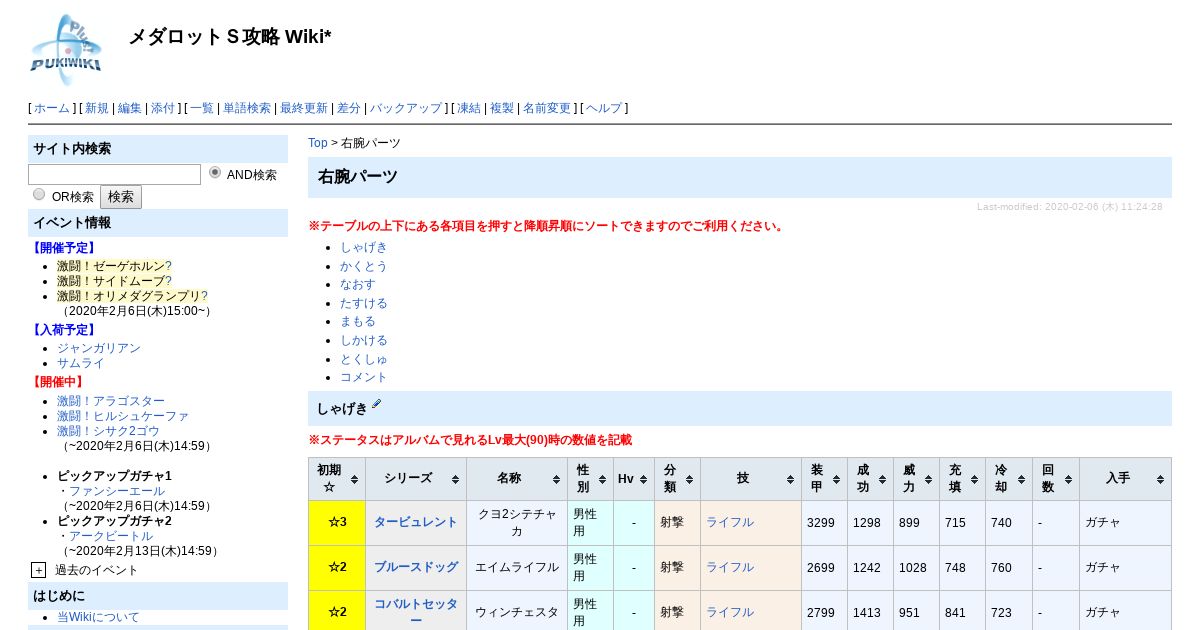Viewport: 1200px width, 630px height.
Task: Jump to the しゃげき section link
Action: click(364, 247)
